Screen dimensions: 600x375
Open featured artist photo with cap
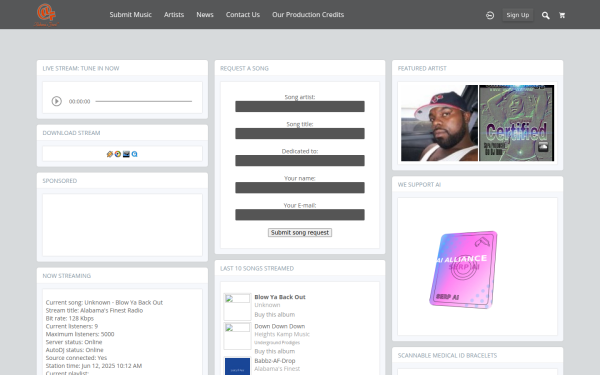click(x=439, y=123)
